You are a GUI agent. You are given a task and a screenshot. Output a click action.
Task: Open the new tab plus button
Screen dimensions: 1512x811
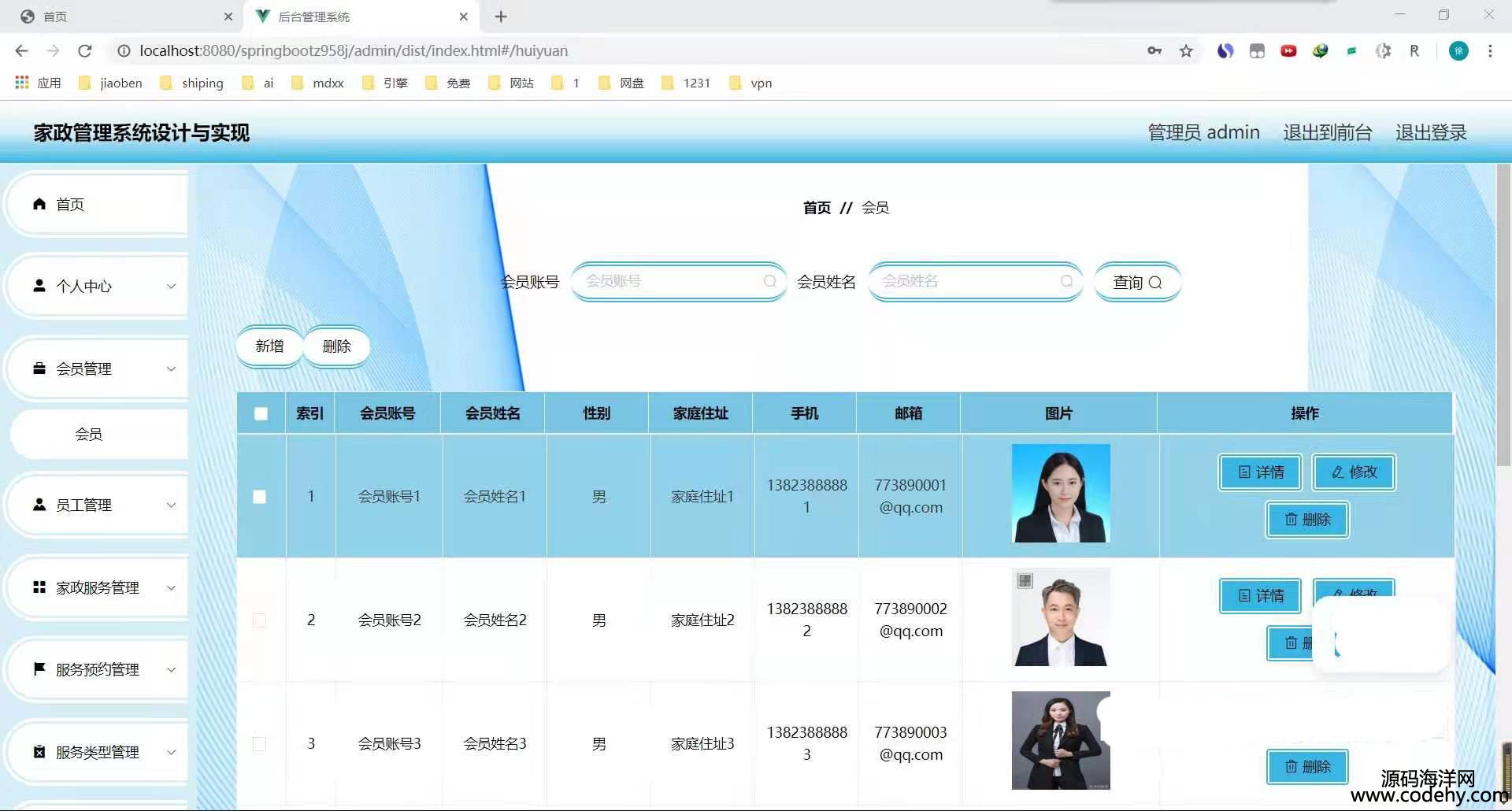(501, 17)
